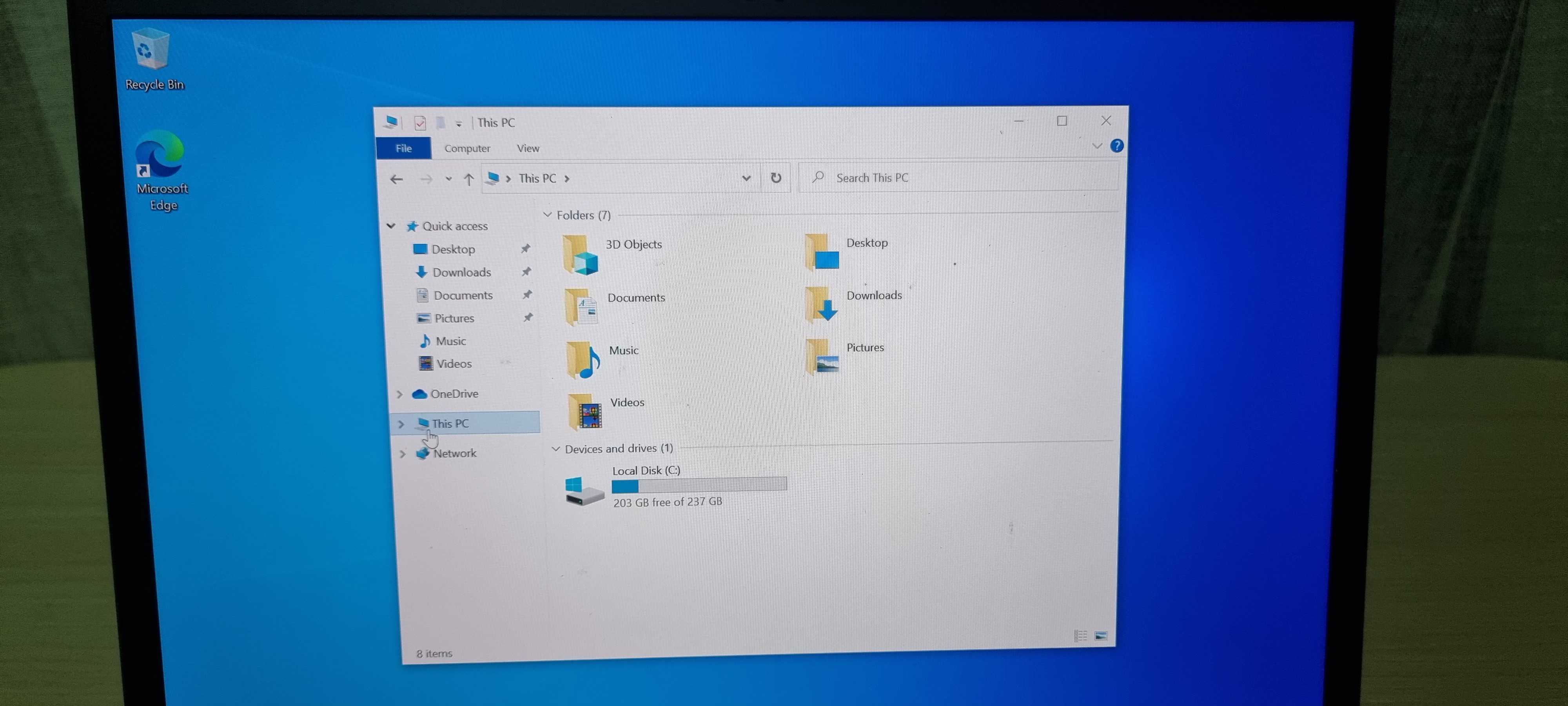
Task: Open the Computer ribbon tab
Action: tap(467, 148)
